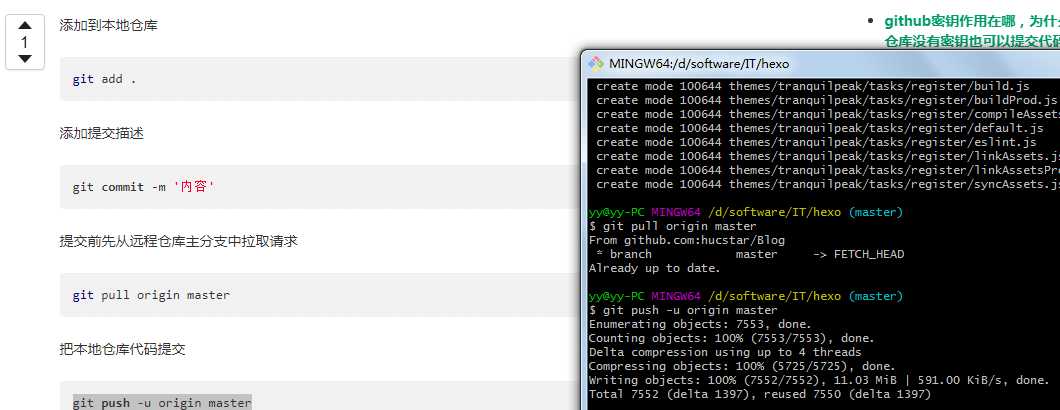Viewport: 1060px width, 410px height.
Task: Click terminal line 'Already up to date.'
Action: click(655, 268)
